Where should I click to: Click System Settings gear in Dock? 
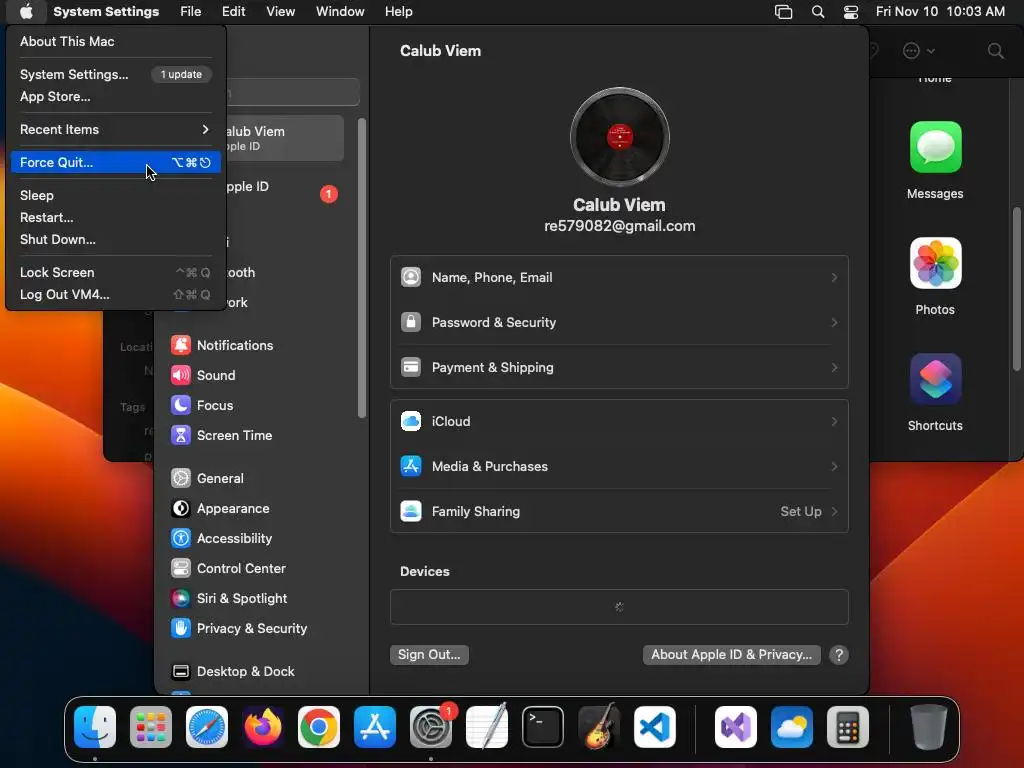431,726
